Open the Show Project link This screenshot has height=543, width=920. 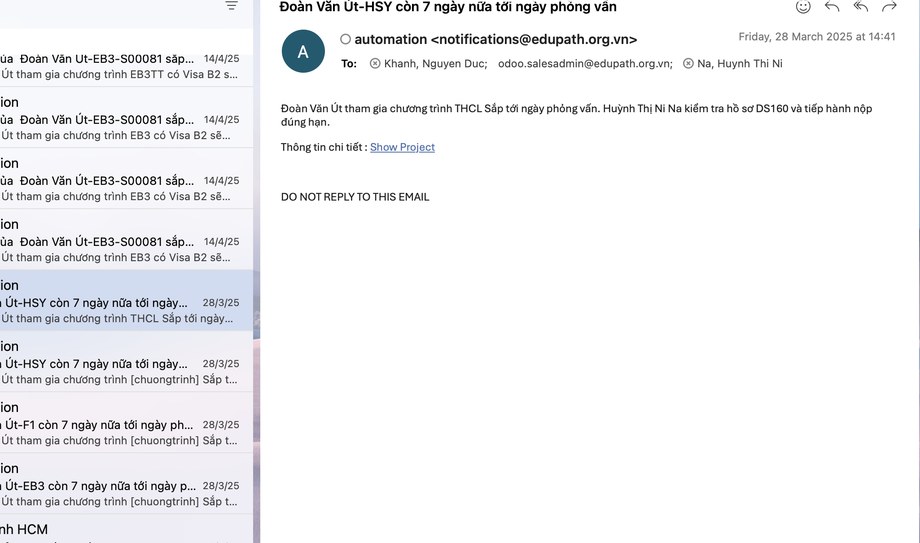pyautogui.click(x=402, y=147)
